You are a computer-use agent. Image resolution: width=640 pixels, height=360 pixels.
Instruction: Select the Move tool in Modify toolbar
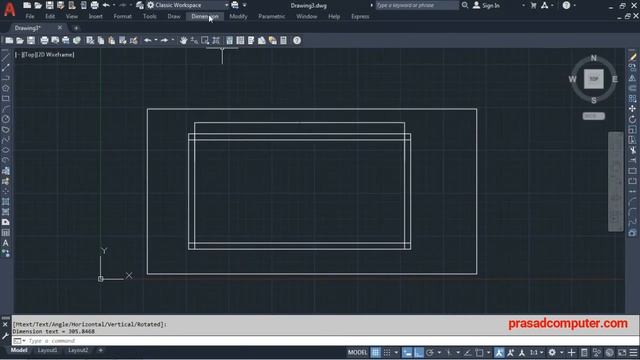point(632,109)
